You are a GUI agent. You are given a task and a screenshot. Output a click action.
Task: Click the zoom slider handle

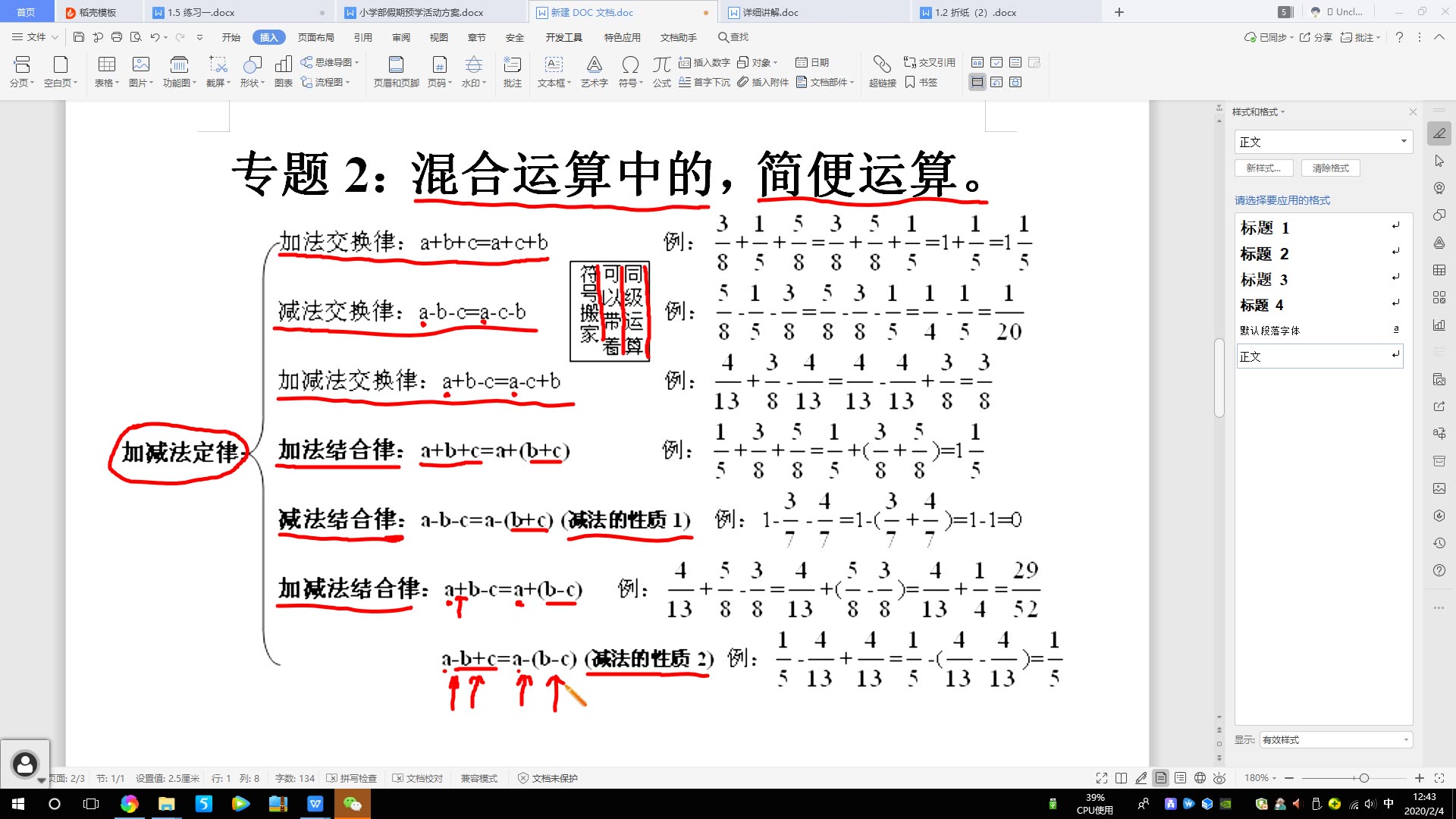pyautogui.click(x=1363, y=778)
